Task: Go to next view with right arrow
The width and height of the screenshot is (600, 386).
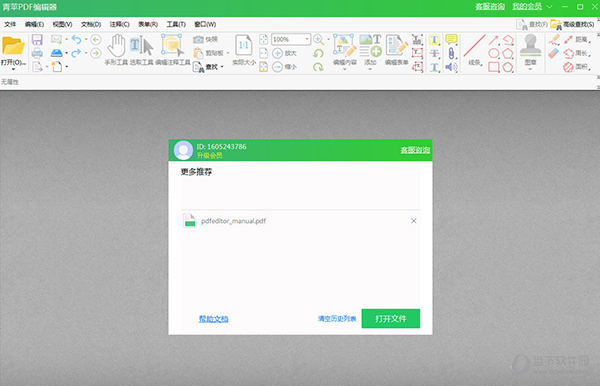Action: (96, 53)
